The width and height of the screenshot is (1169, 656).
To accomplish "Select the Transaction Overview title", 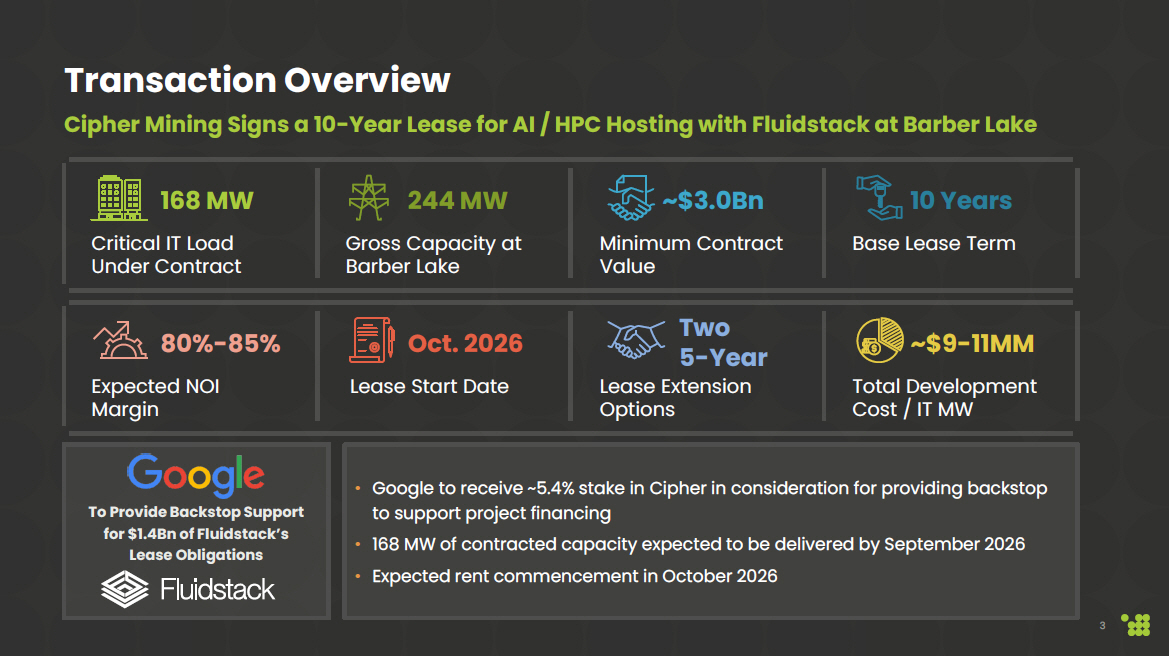I will point(258,80).
